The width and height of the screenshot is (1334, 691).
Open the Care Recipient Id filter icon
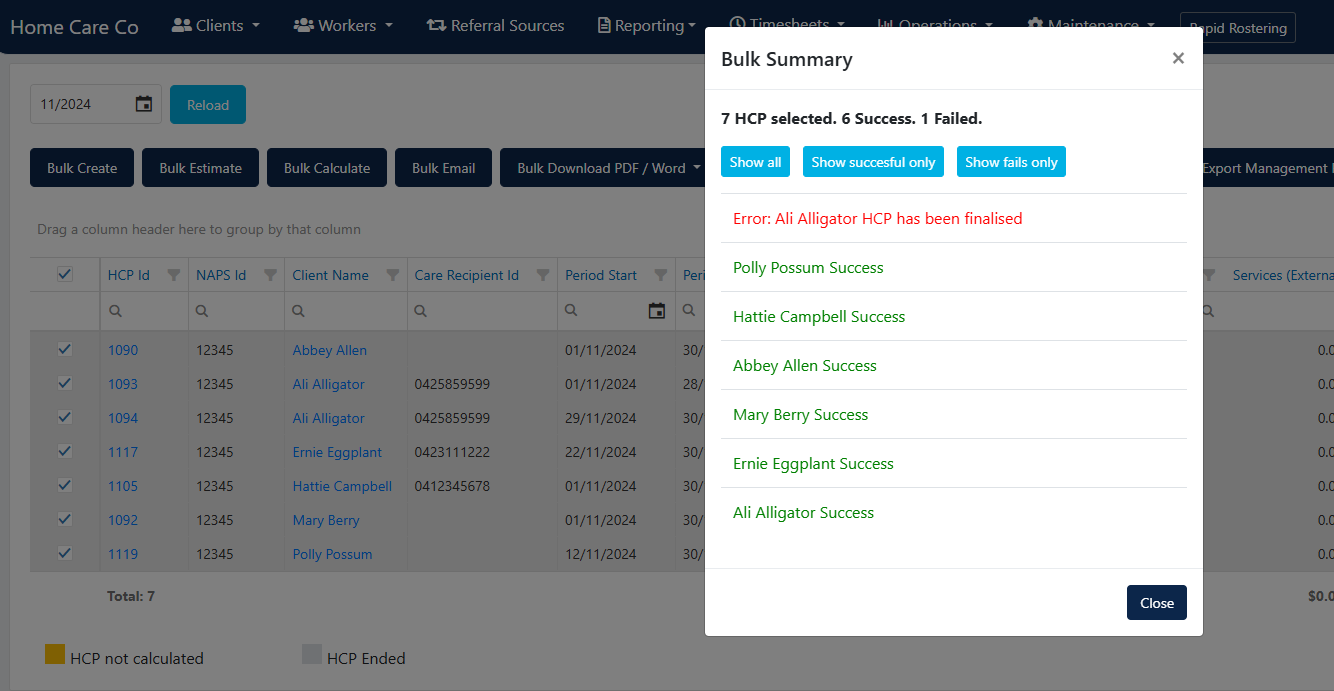[543, 275]
